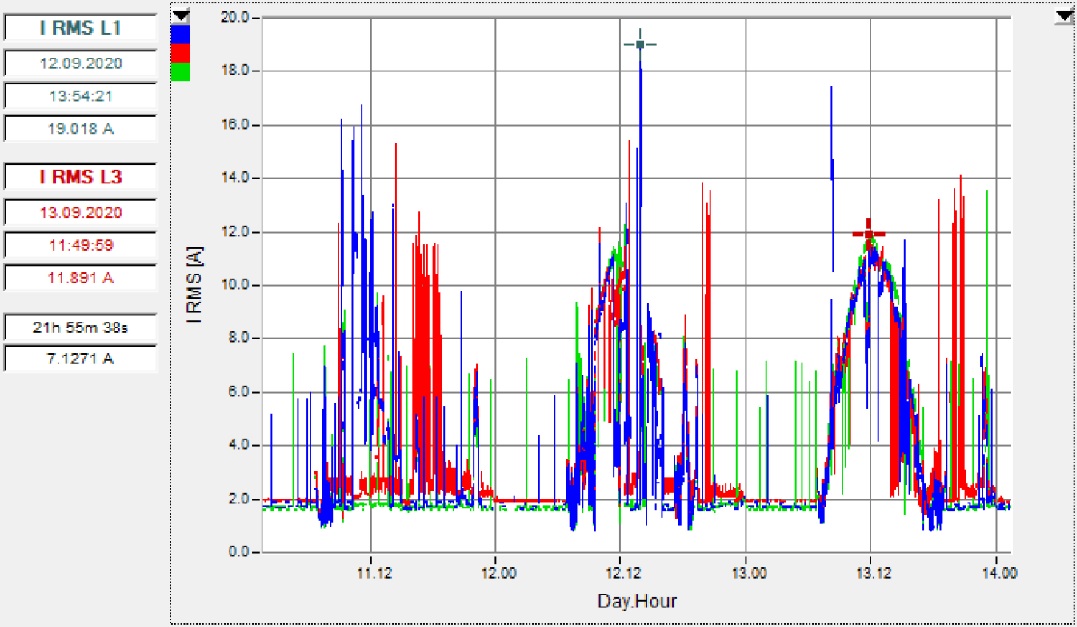Select the 11:49:59 time field
1077x627 pixels.
pos(80,245)
